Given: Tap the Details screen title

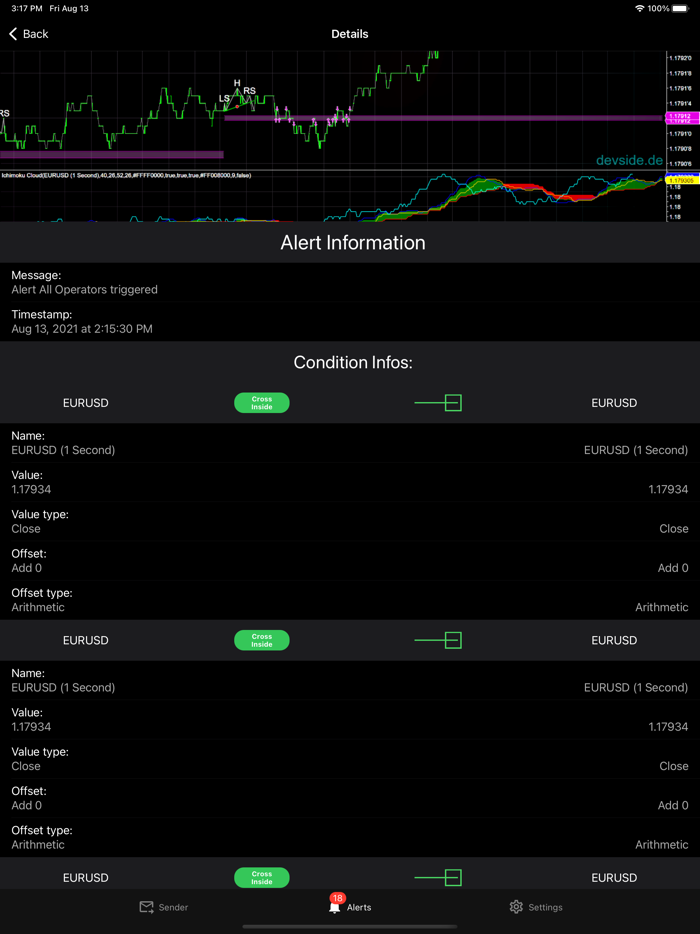Looking at the screenshot, I should (x=350, y=34).
